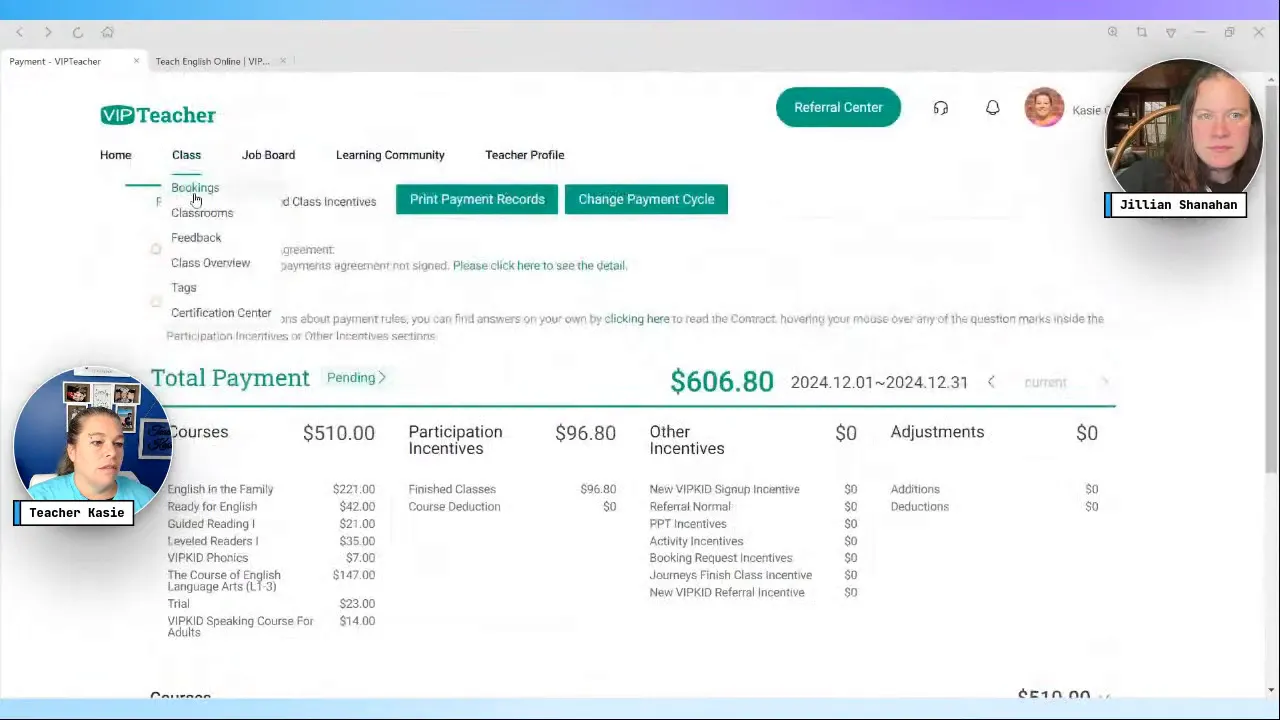Click the browser forward arrow

(48, 33)
